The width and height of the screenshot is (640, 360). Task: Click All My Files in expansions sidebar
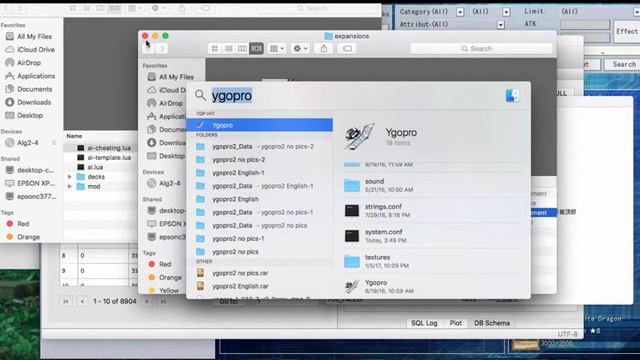click(171, 77)
